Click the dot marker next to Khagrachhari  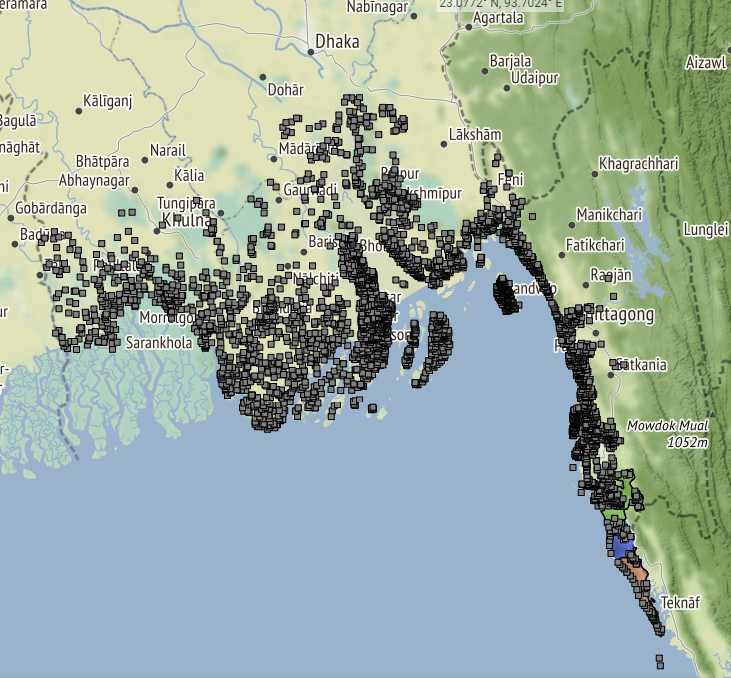[595, 173]
